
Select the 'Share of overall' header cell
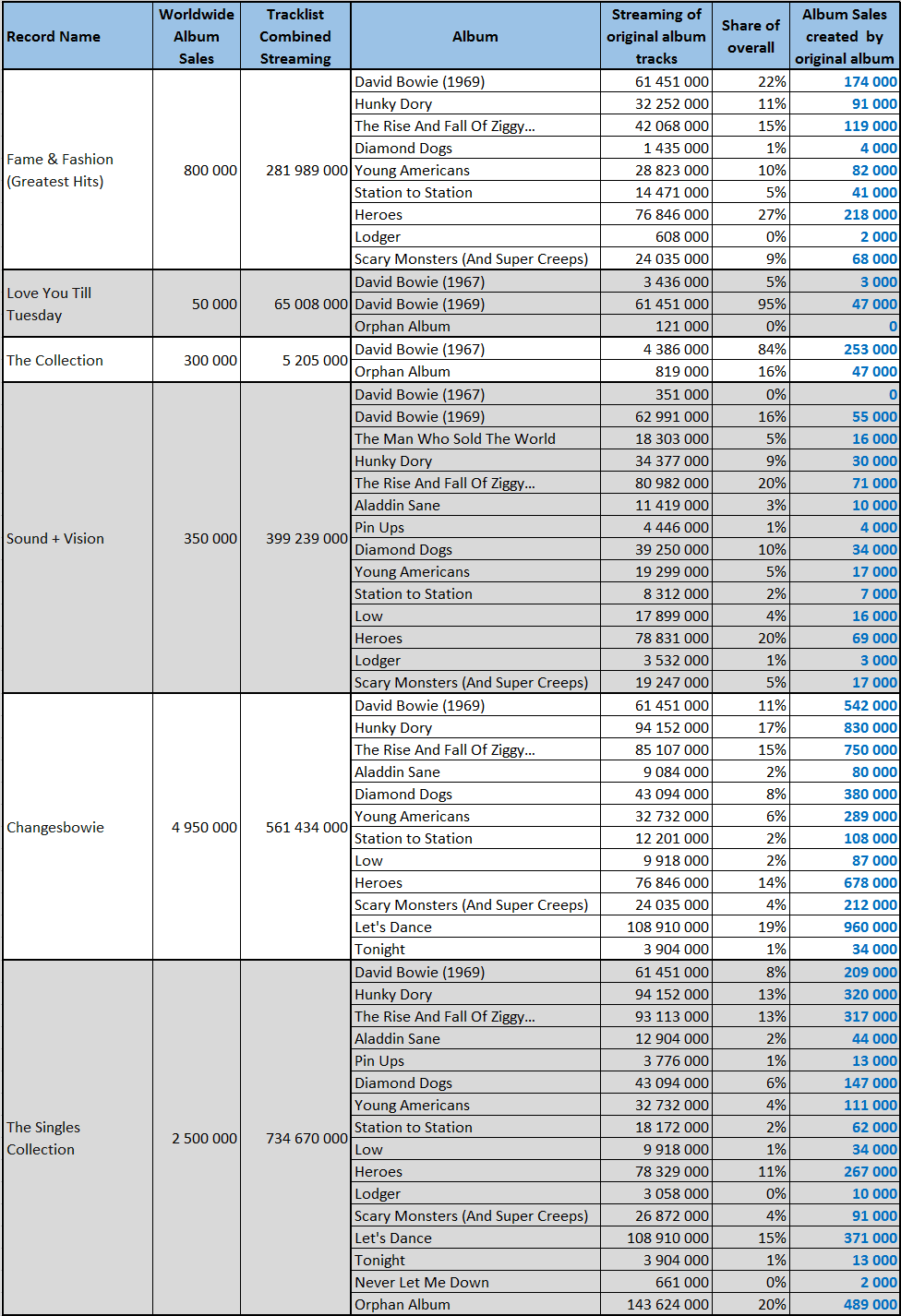(751, 36)
